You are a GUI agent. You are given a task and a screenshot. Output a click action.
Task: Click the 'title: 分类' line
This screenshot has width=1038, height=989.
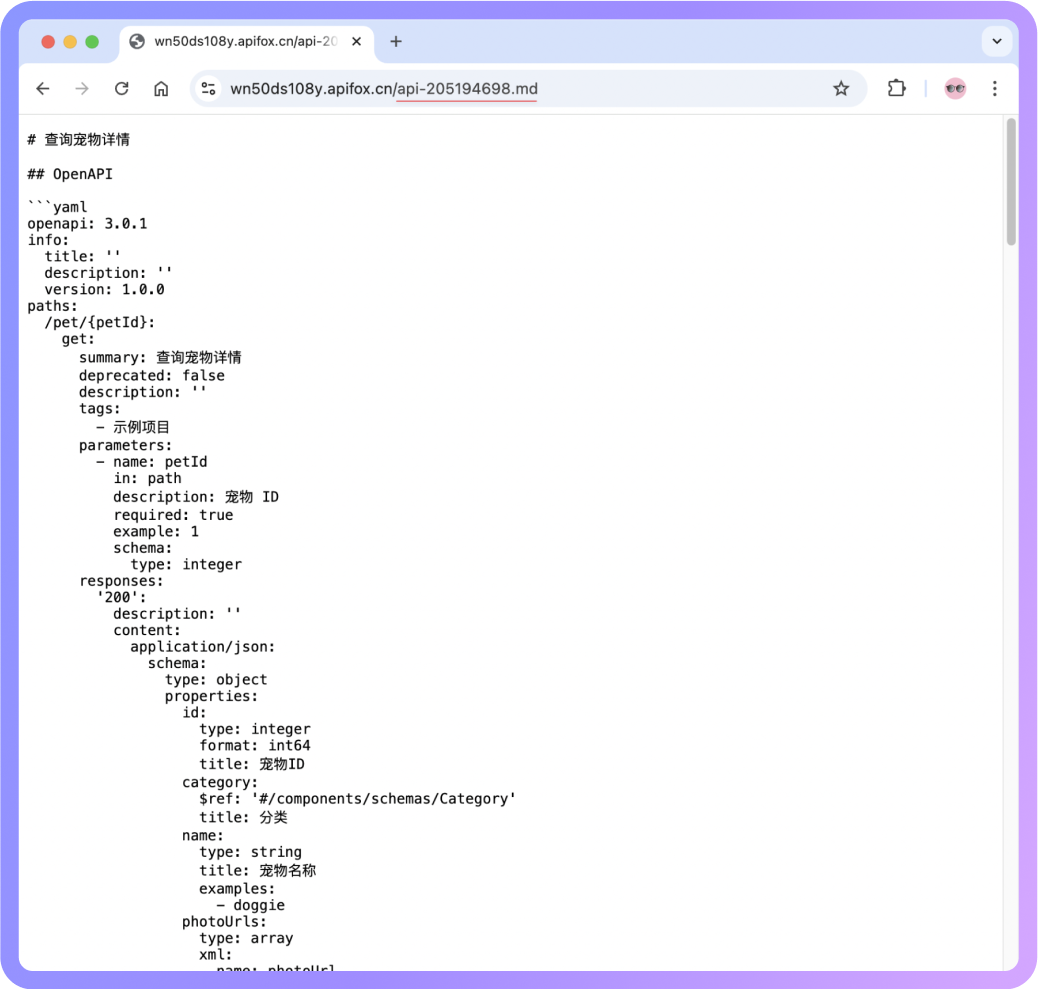244,818
